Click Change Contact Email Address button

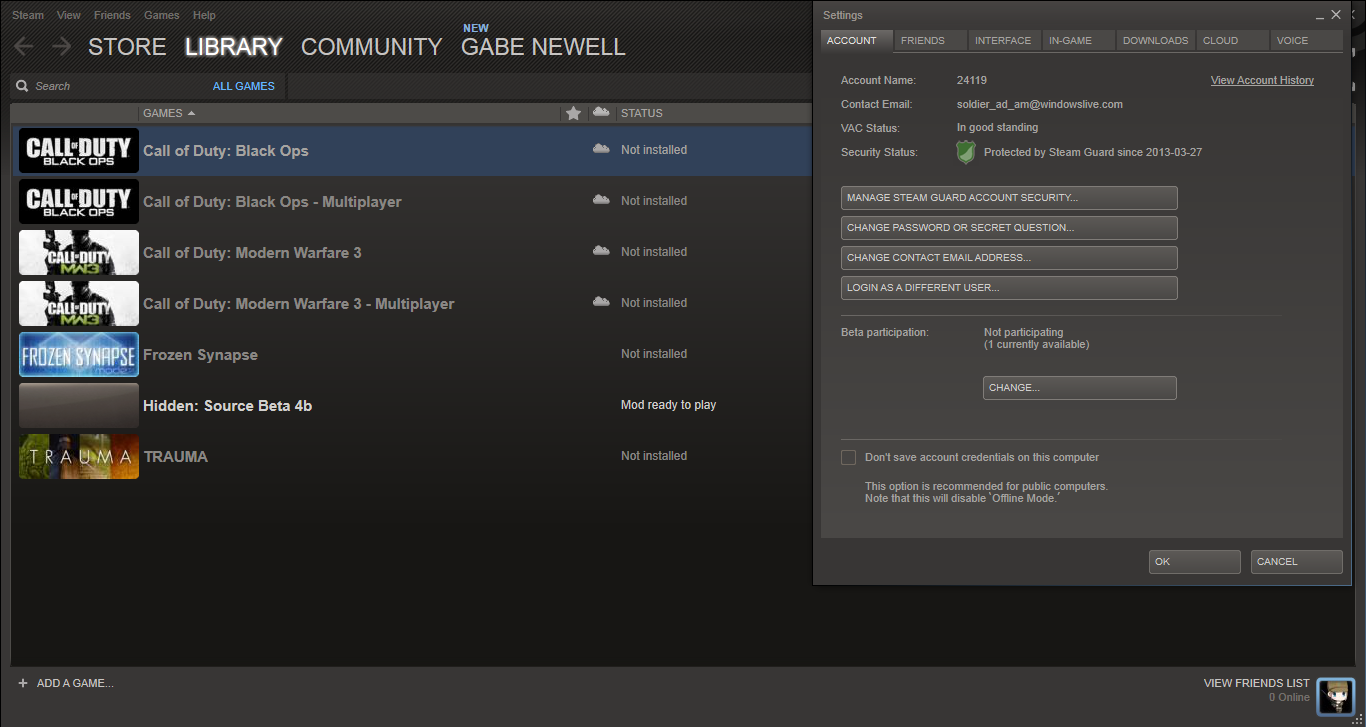tap(1009, 258)
